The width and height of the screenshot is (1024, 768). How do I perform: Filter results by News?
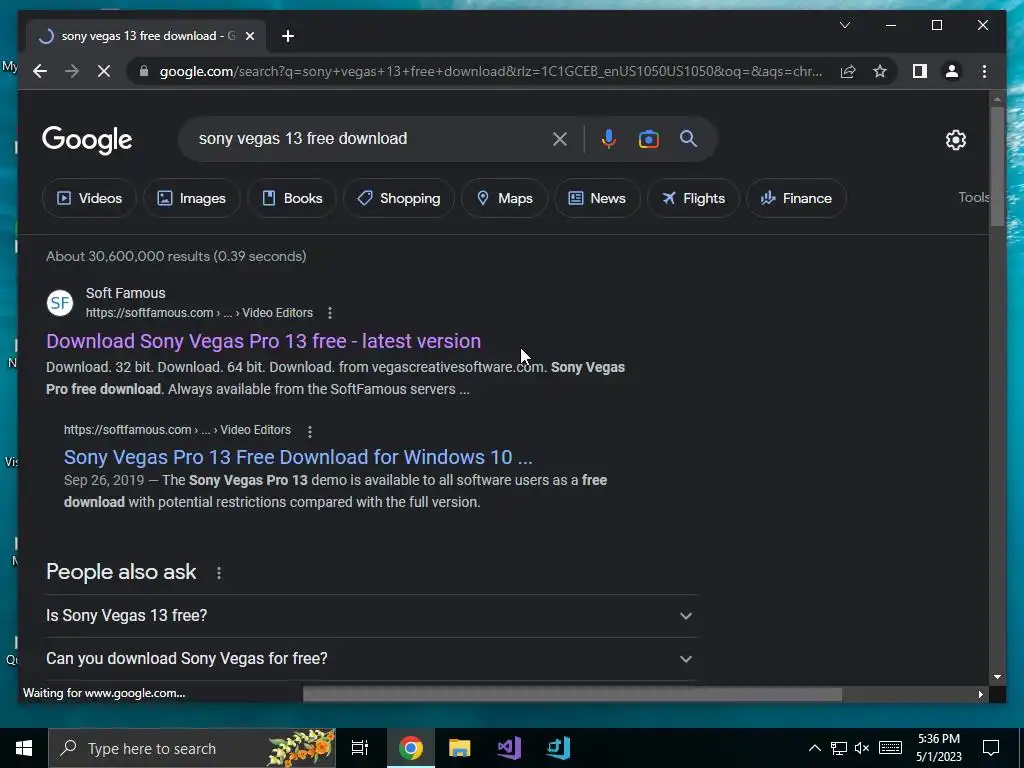tap(597, 198)
